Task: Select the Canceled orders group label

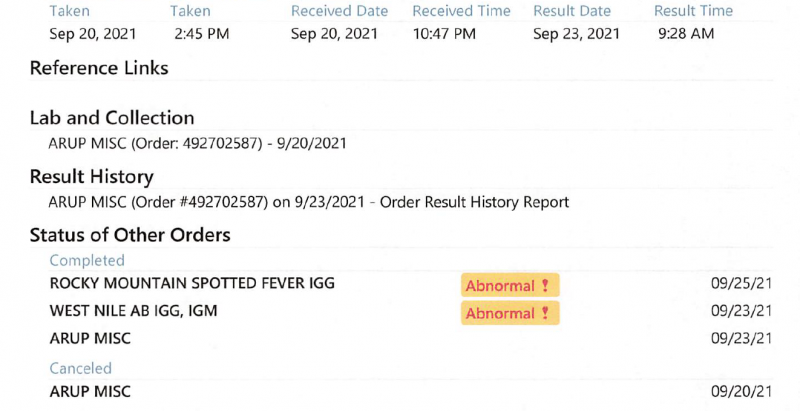Action: 81,368
